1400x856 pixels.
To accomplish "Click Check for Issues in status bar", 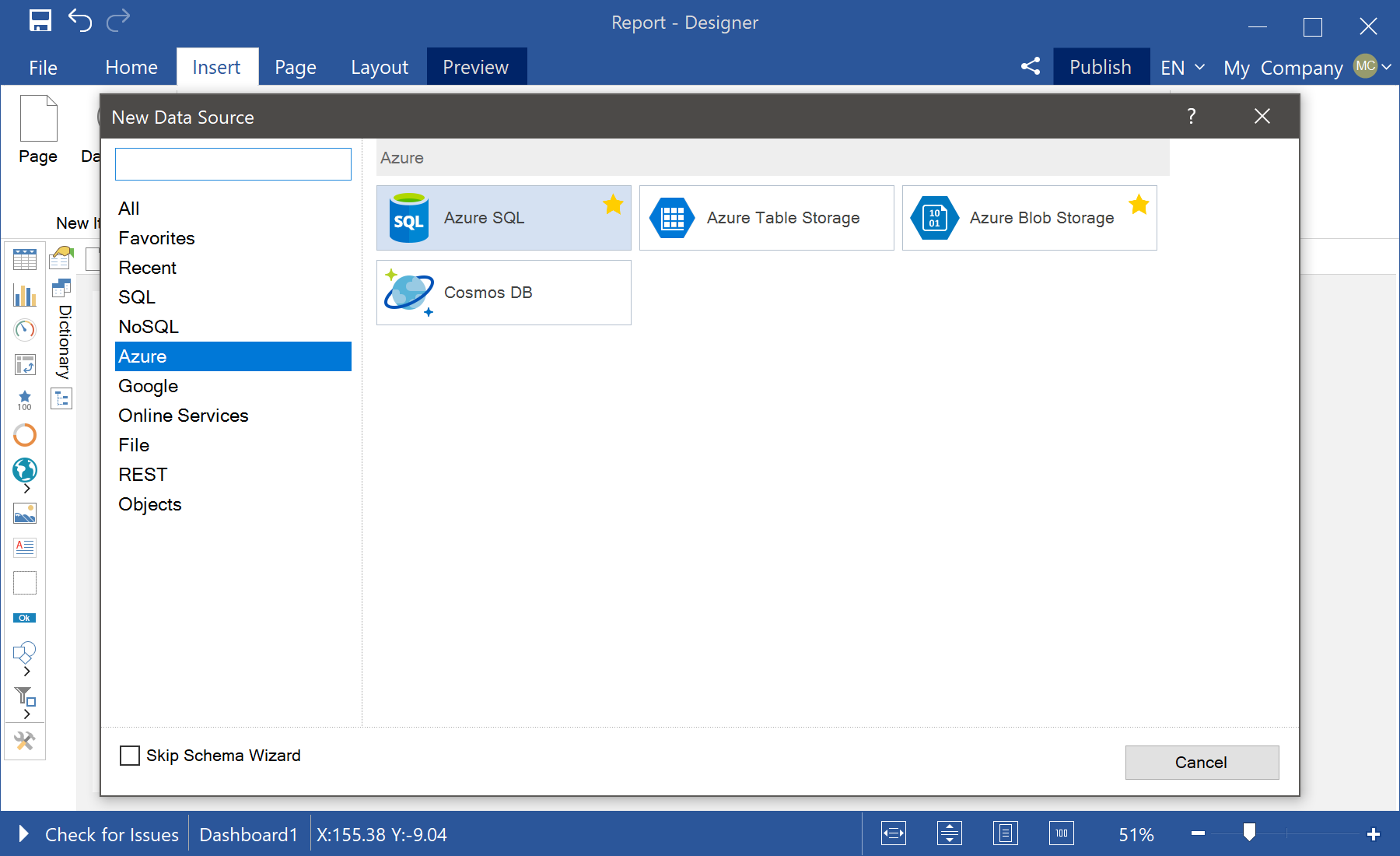I will pyautogui.click(x=112, y=834).
